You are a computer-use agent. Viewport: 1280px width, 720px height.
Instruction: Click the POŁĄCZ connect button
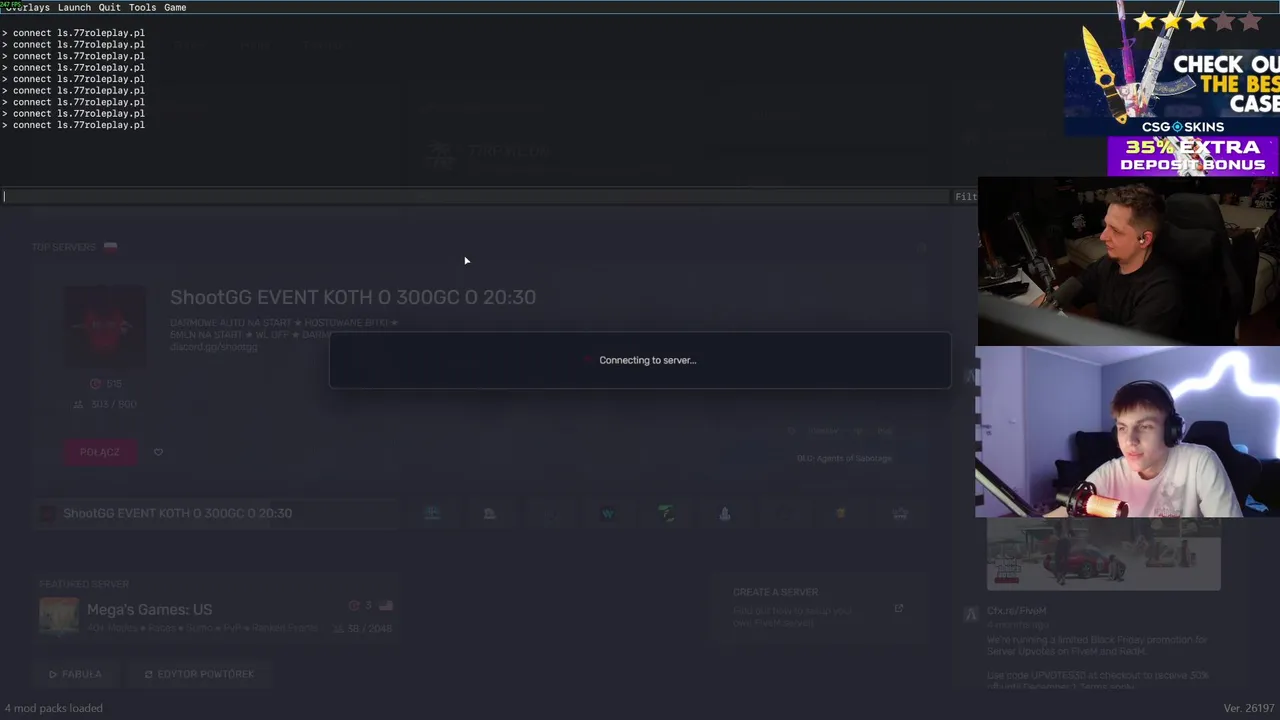(x=99, y=452)
